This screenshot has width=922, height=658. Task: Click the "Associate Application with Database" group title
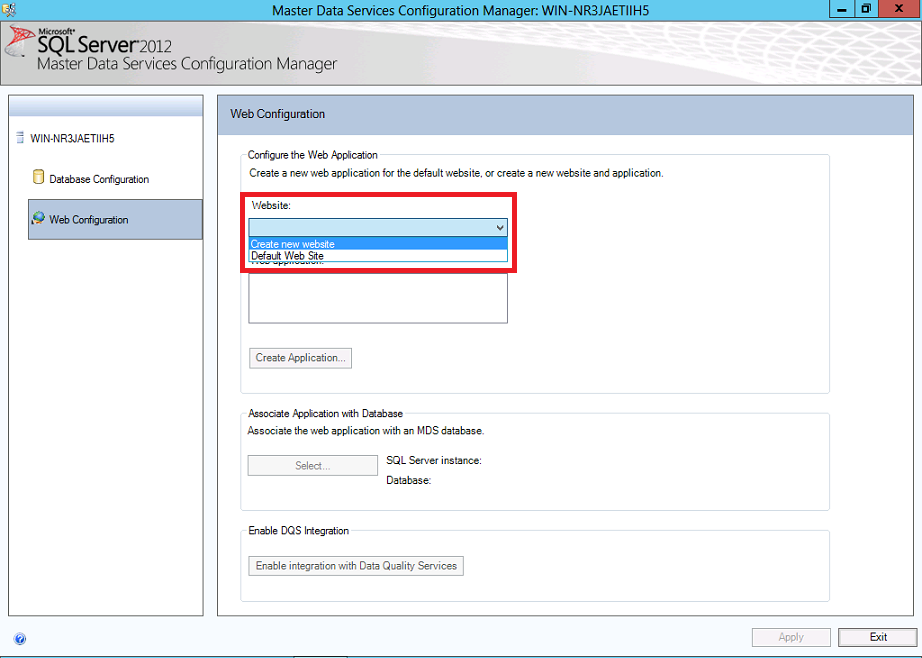click(x=325, y=413)
